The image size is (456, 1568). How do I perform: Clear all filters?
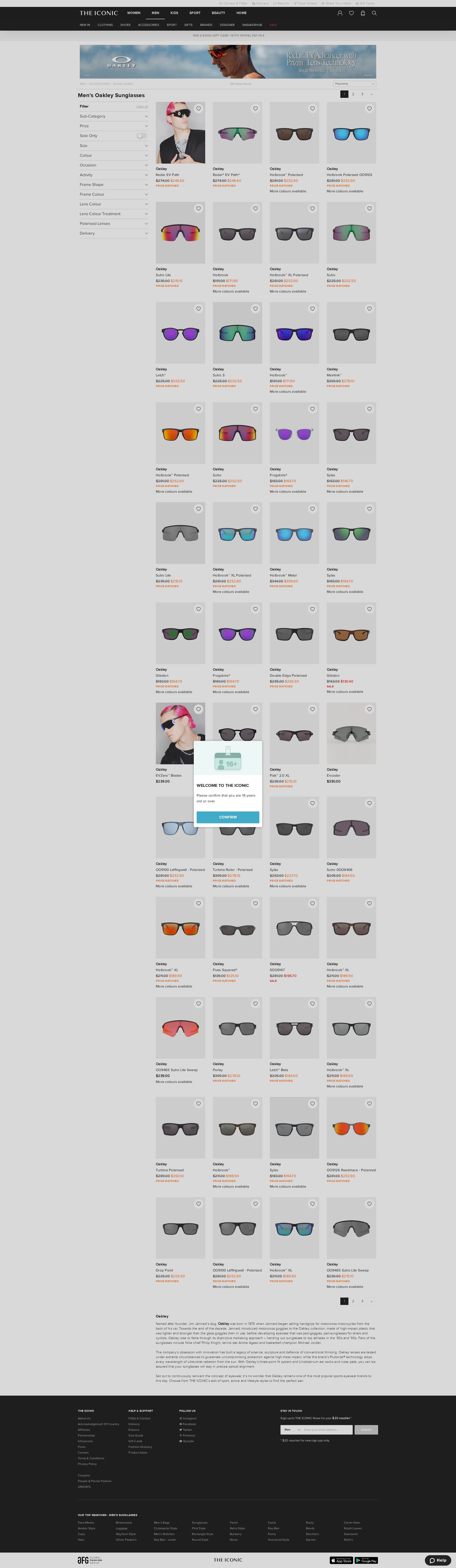pyautogui.click(x=142, y=107)
